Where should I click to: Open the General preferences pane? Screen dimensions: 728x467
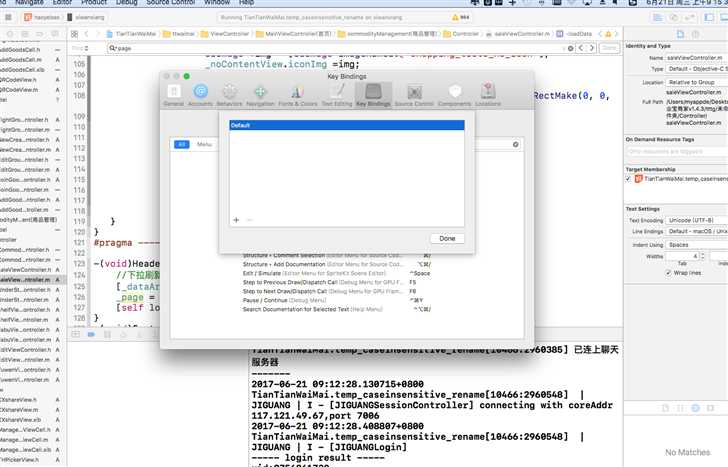point(174,95)
